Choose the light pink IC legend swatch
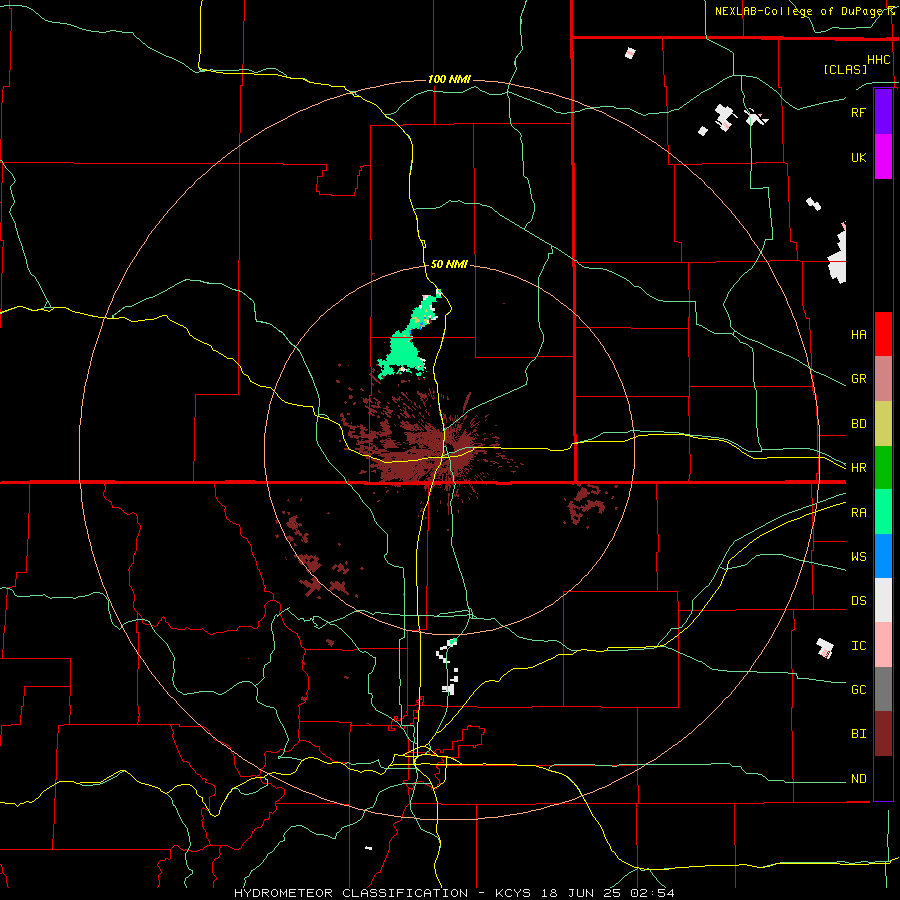This screenshot has width=900, height=900. pyautogui.click(x=883, y=645)
